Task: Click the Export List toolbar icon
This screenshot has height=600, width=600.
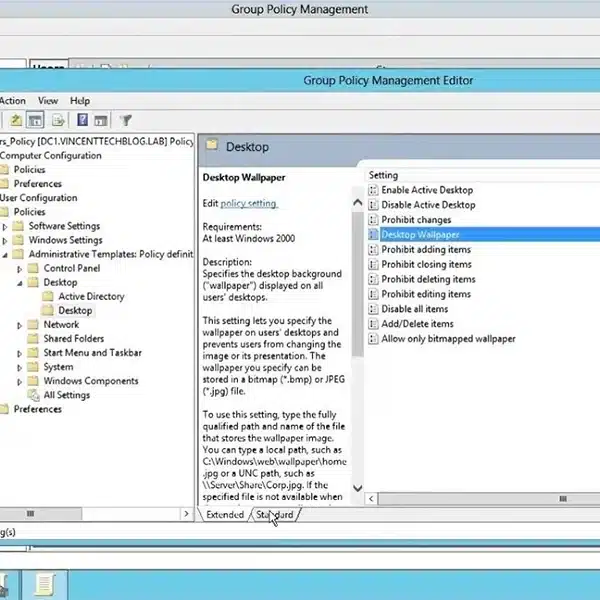Action: 57,120
